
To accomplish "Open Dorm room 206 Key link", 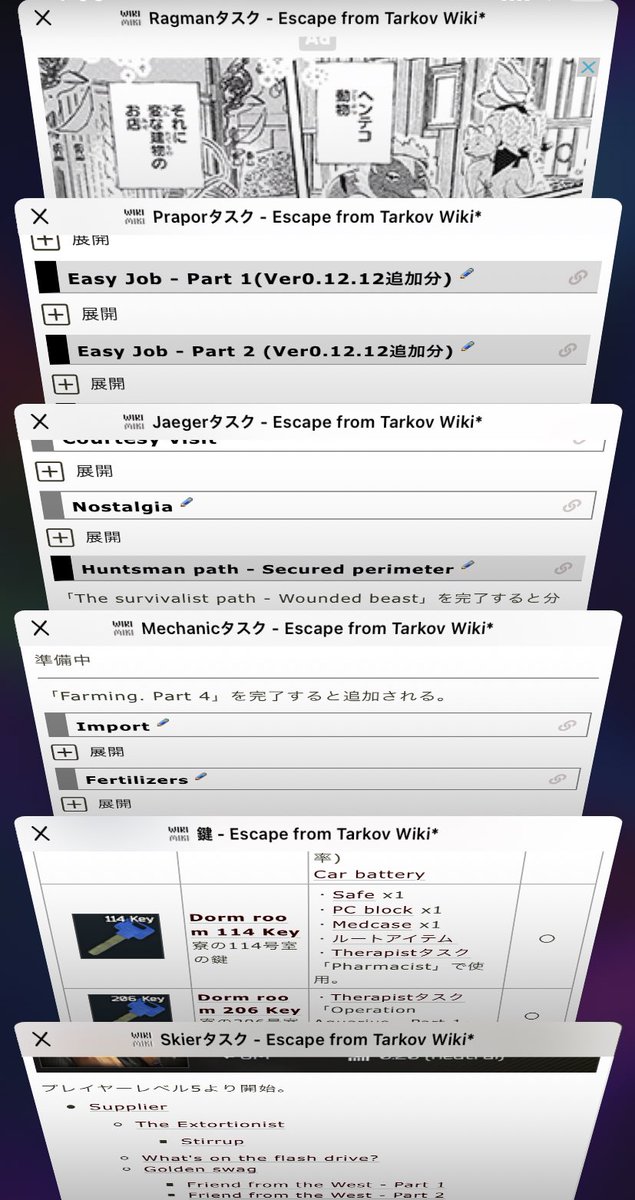I will pos(245,1004).
